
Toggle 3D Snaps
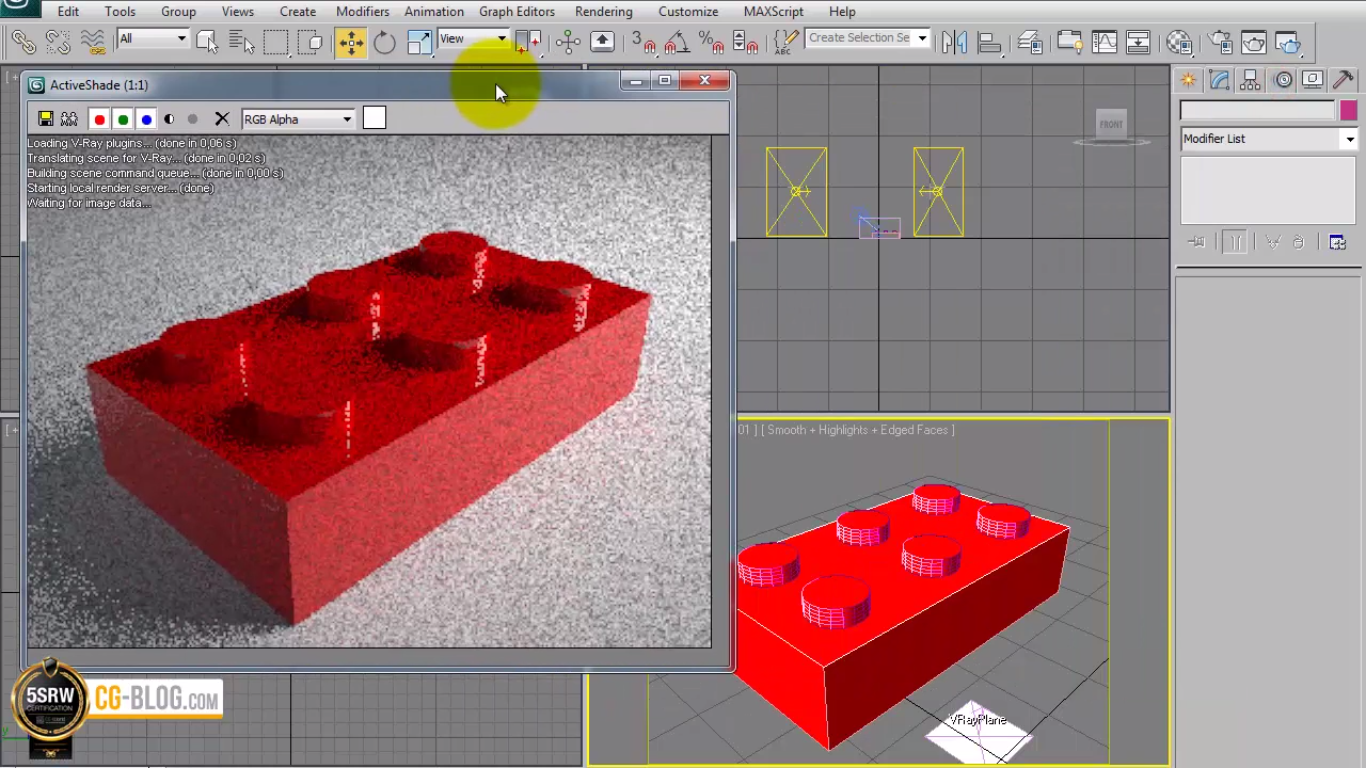(x=643, y=42)
